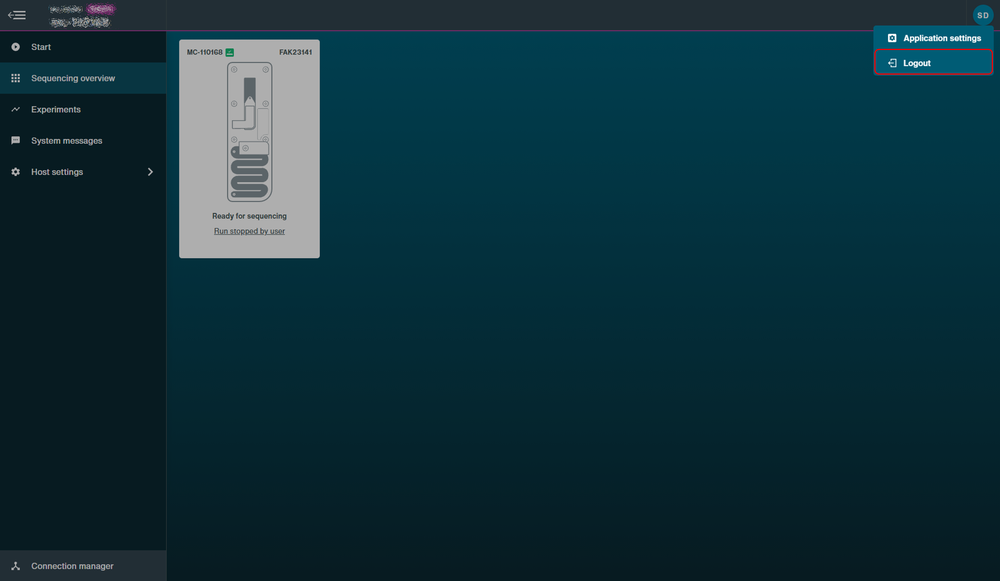Click the green status icon beside MC-110168

230,52
